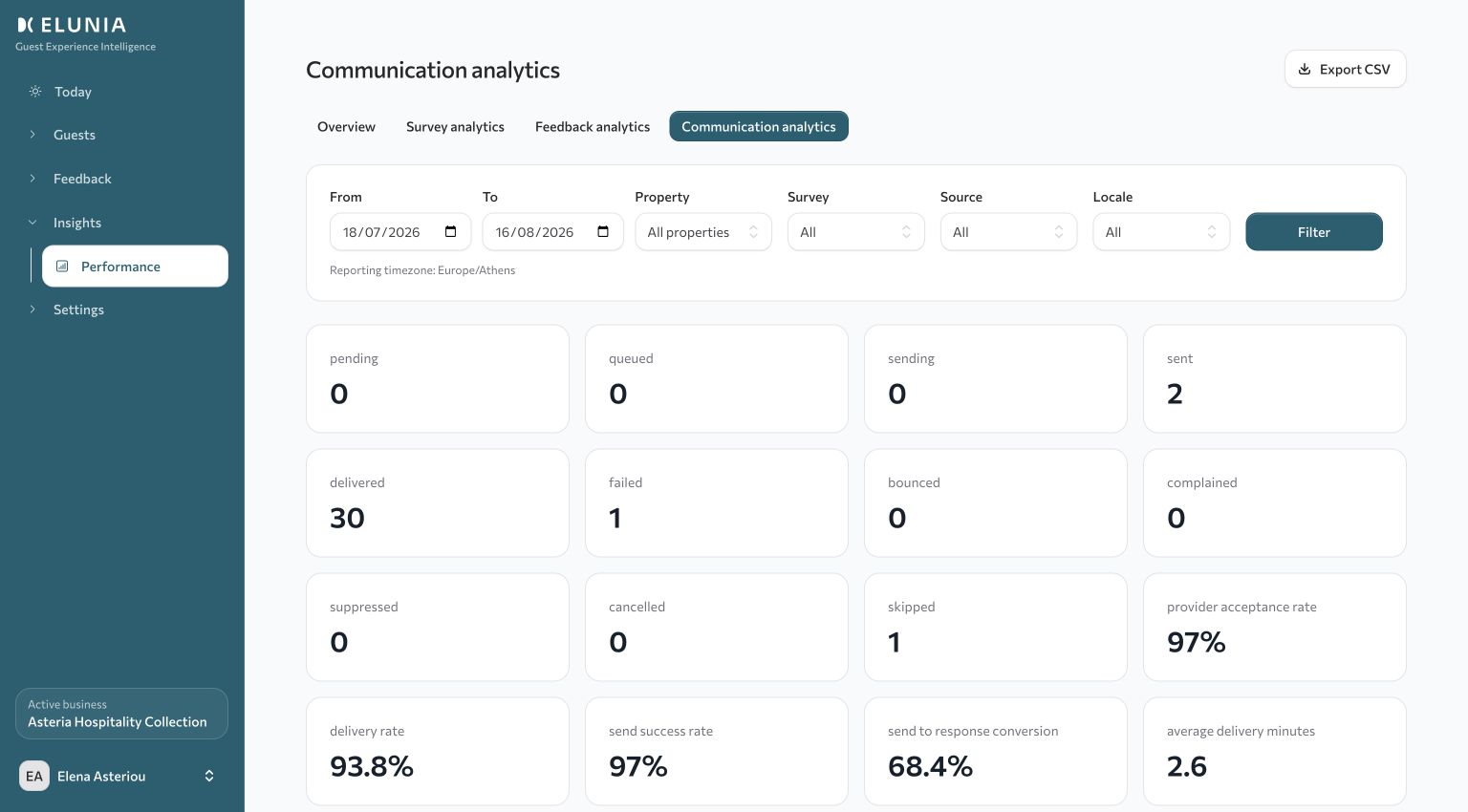The image size is (1468, 812).
Task: Open the Performance page in sidebar
Action: point(135,267)
